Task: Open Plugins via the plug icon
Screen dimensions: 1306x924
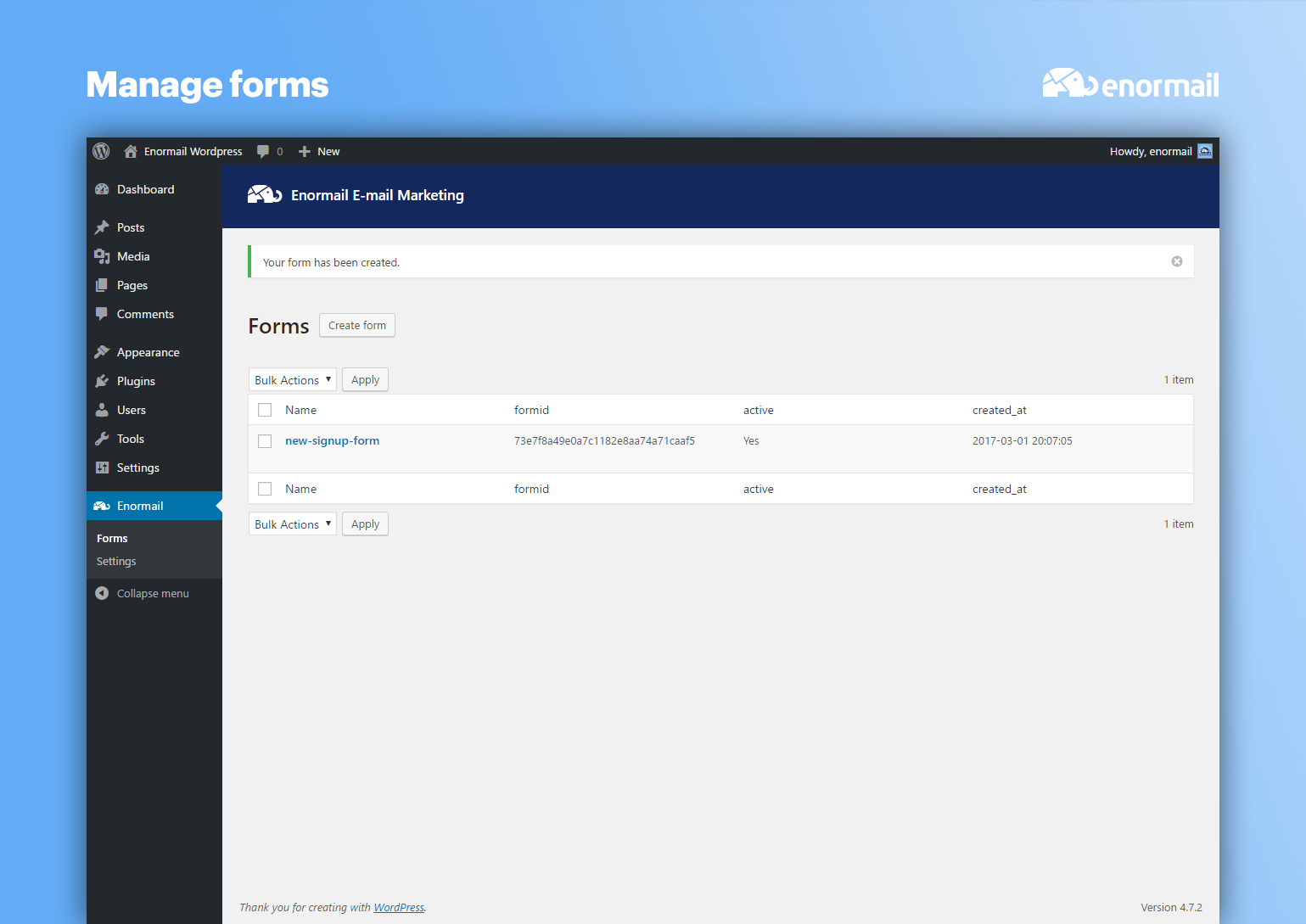Action: 102,381
